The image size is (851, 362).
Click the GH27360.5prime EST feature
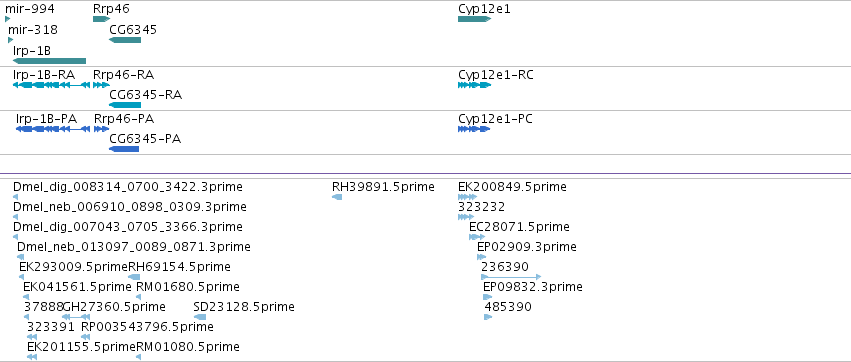point(76,317)
